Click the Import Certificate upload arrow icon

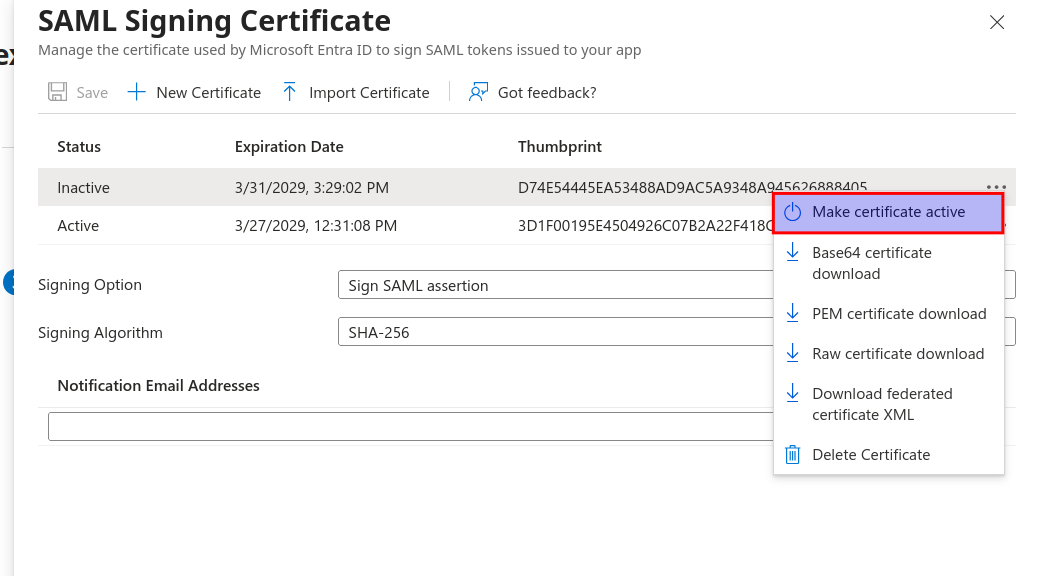click(x=290, y=91)
